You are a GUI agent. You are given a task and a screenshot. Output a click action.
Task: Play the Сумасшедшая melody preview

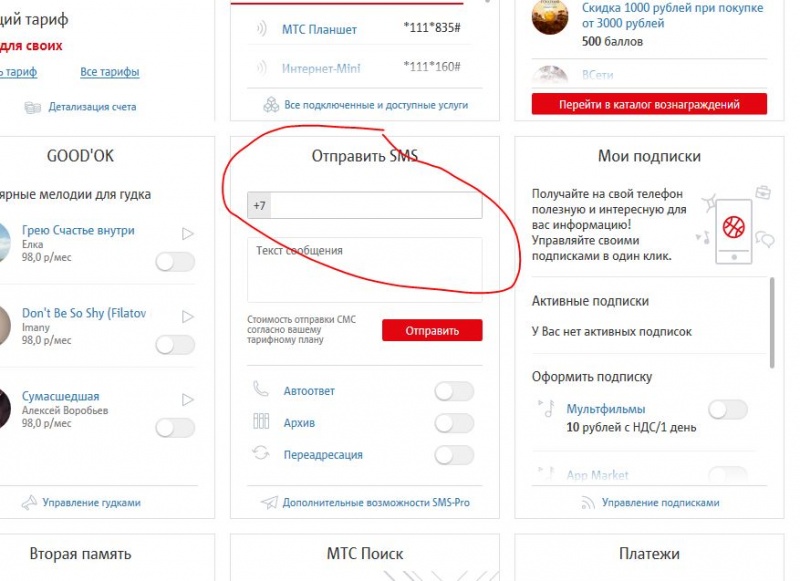pyautogui.click(x=188, y=399)
